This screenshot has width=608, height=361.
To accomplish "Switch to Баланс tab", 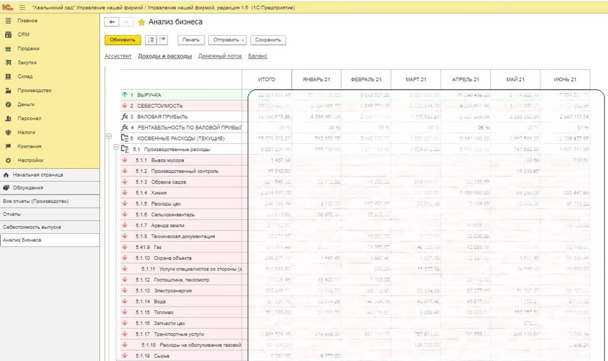I will [257, 56].
